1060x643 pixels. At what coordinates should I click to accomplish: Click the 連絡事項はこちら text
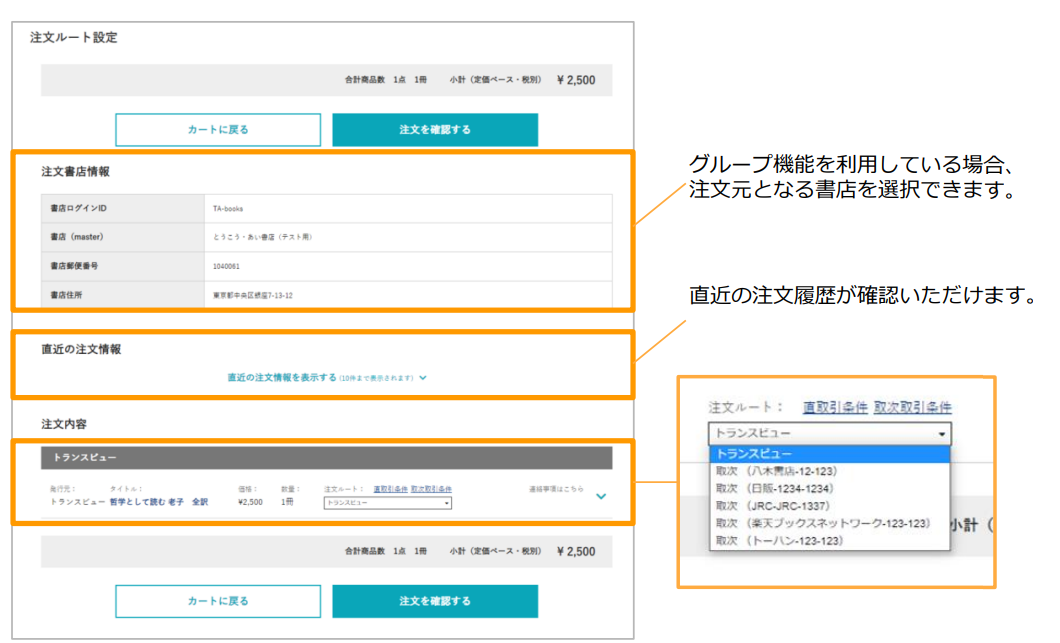coord(556,489)
